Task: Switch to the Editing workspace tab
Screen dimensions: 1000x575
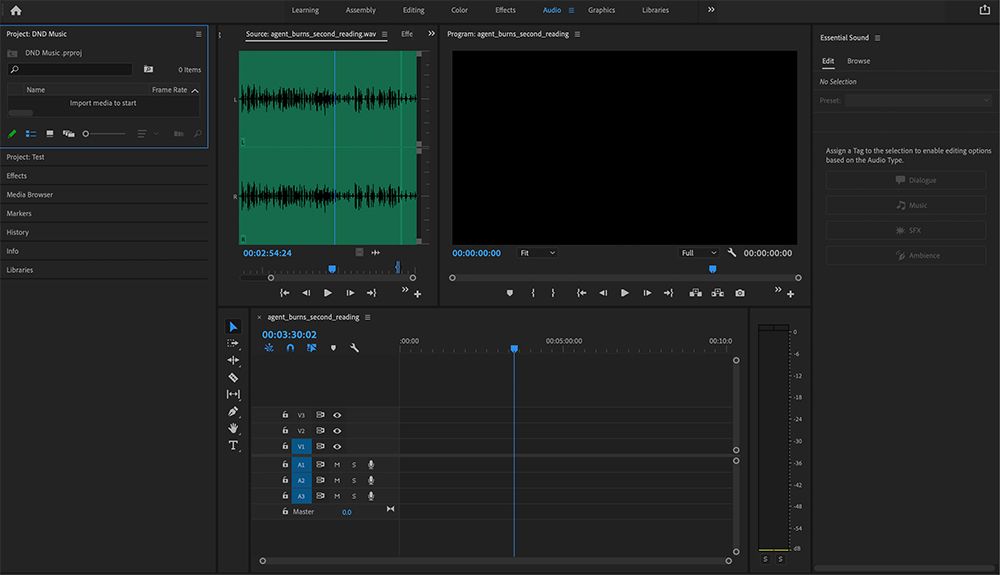Action: 413,10
